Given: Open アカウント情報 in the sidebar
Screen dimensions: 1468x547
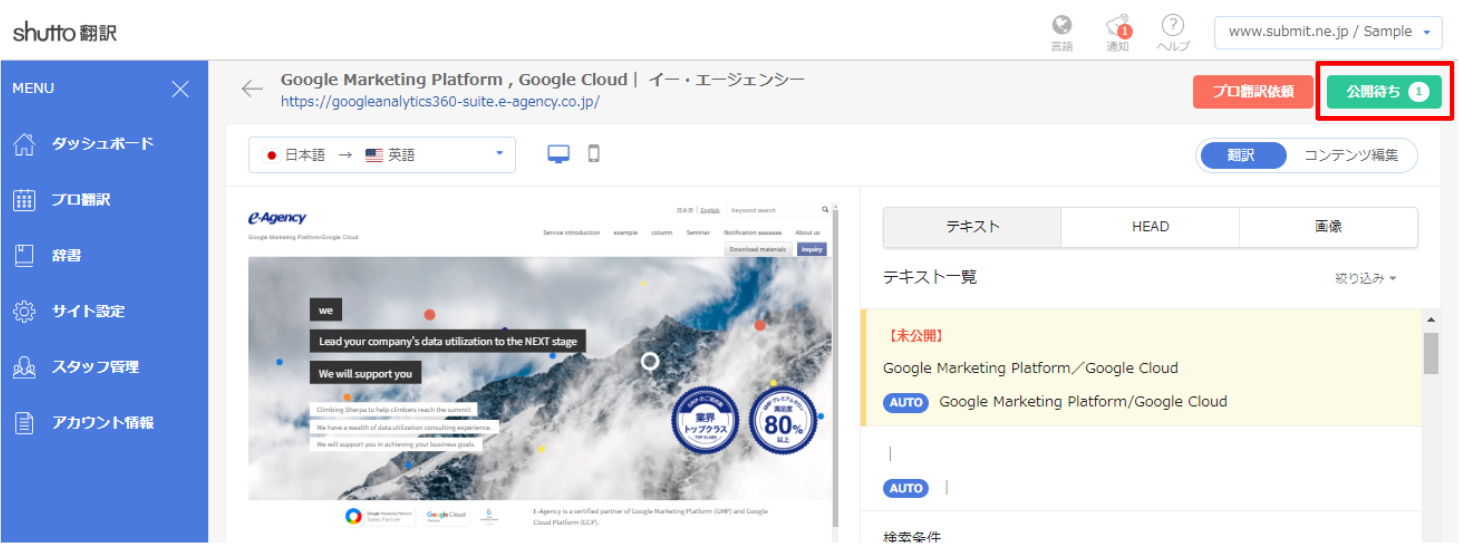Looking at the screenshot, I should [x=103, y=423].
